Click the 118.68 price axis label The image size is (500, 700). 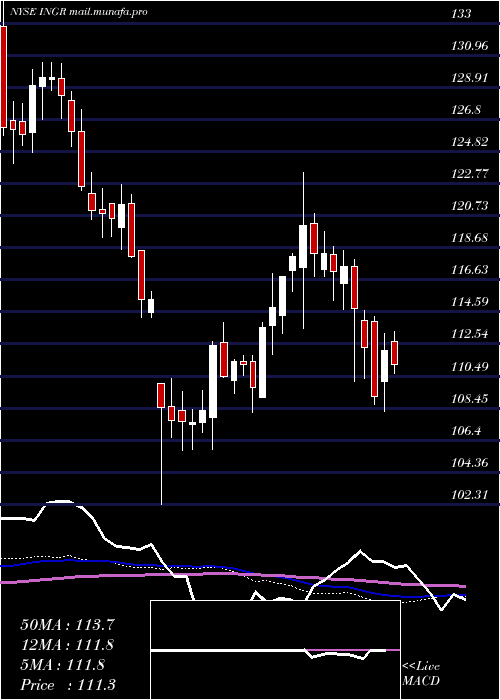tap(470, 238)
